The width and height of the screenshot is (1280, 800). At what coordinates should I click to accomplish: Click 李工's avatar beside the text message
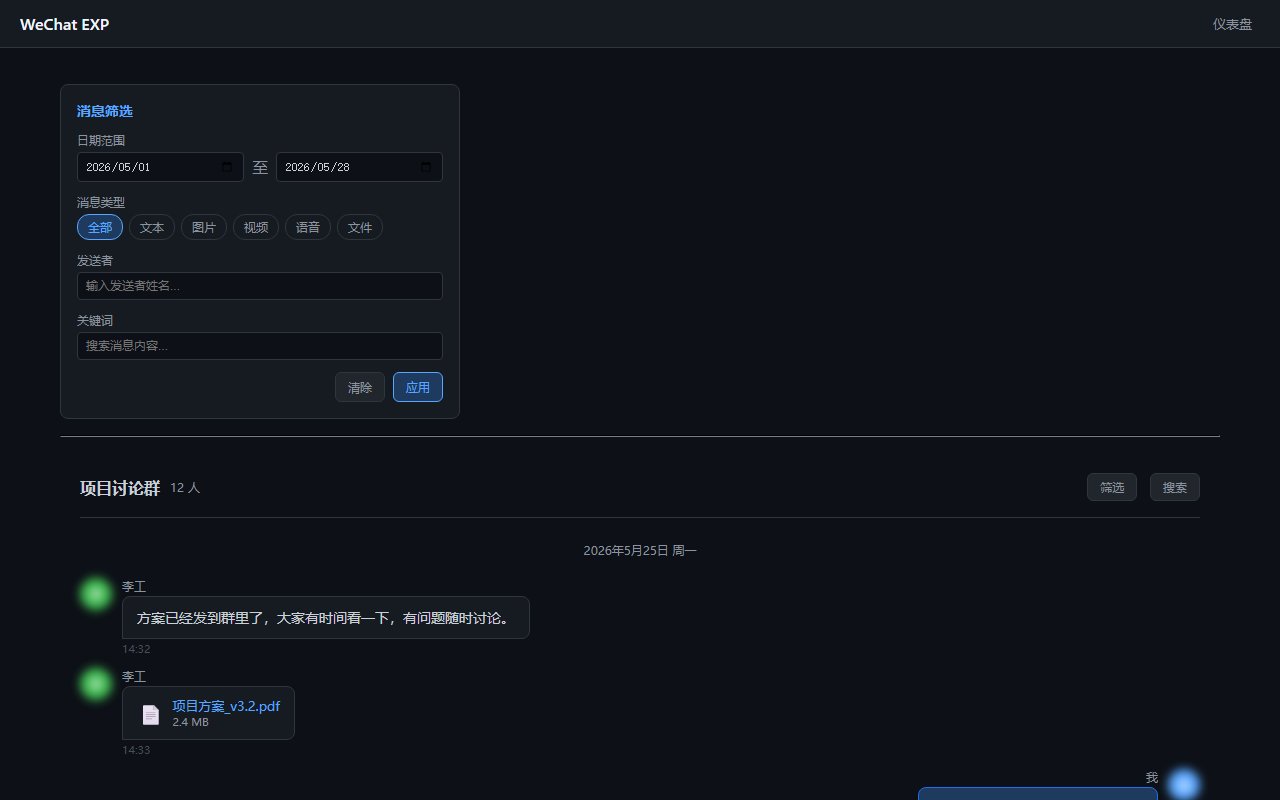[96, 594]
